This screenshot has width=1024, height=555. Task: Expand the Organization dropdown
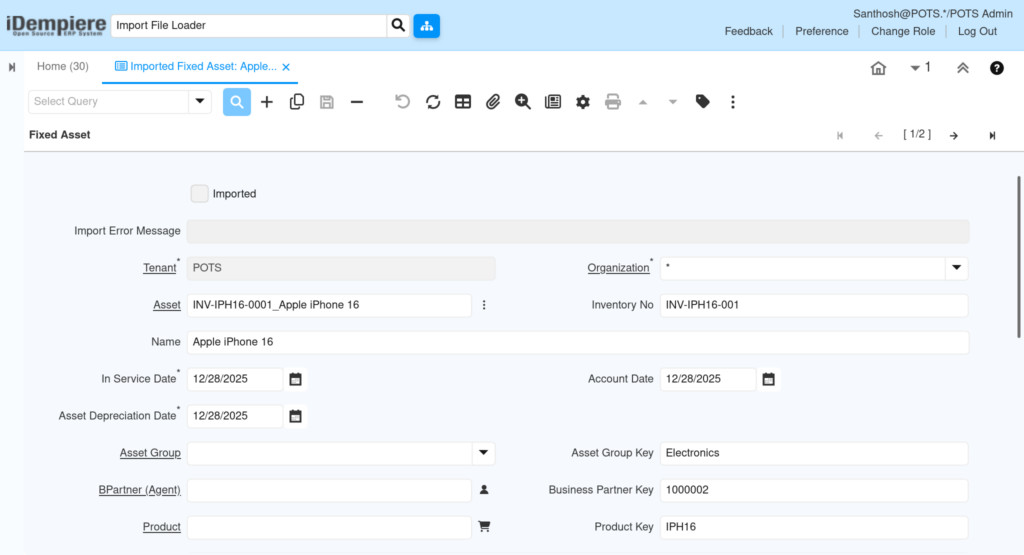tap(956, 268)
